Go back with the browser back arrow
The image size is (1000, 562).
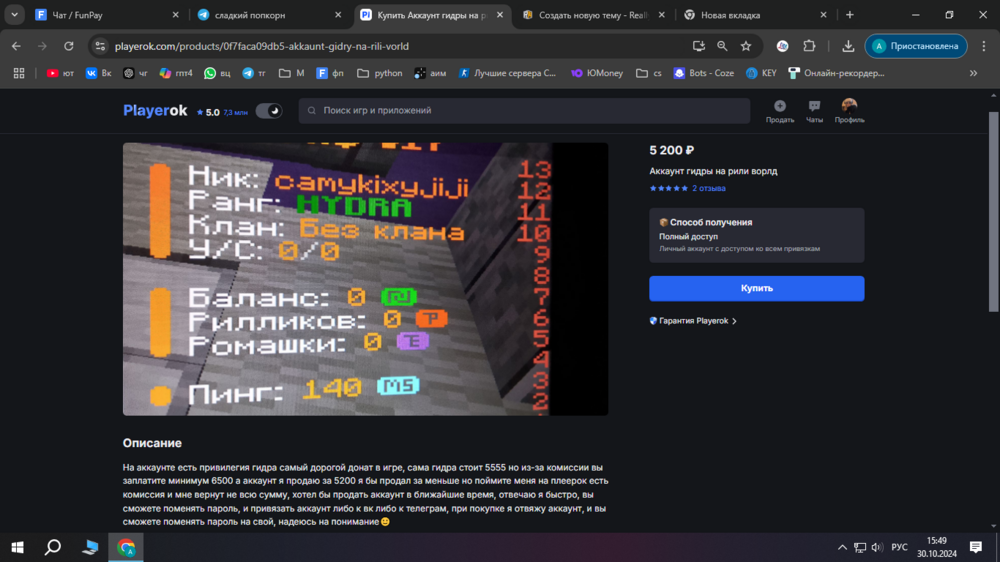[x=16, y=46]
